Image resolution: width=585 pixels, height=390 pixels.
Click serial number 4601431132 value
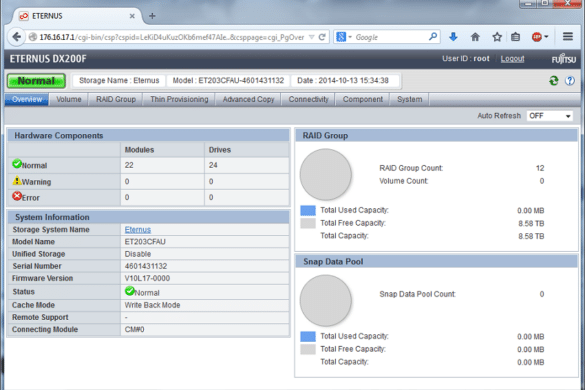pos(146,266)
